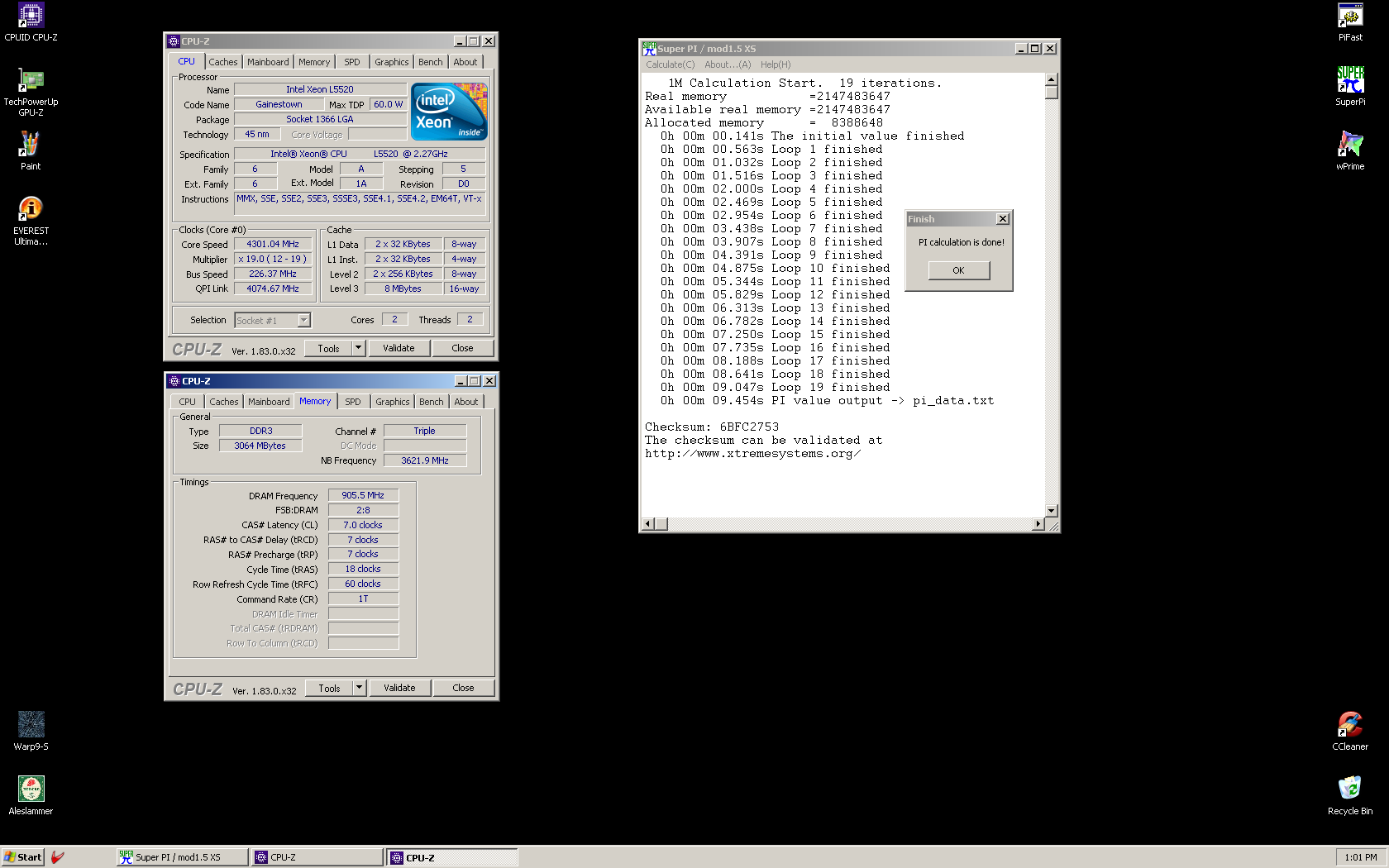Close the Finish dialog
This screenshot has width=1389, height=868.
pos(1002,219)
